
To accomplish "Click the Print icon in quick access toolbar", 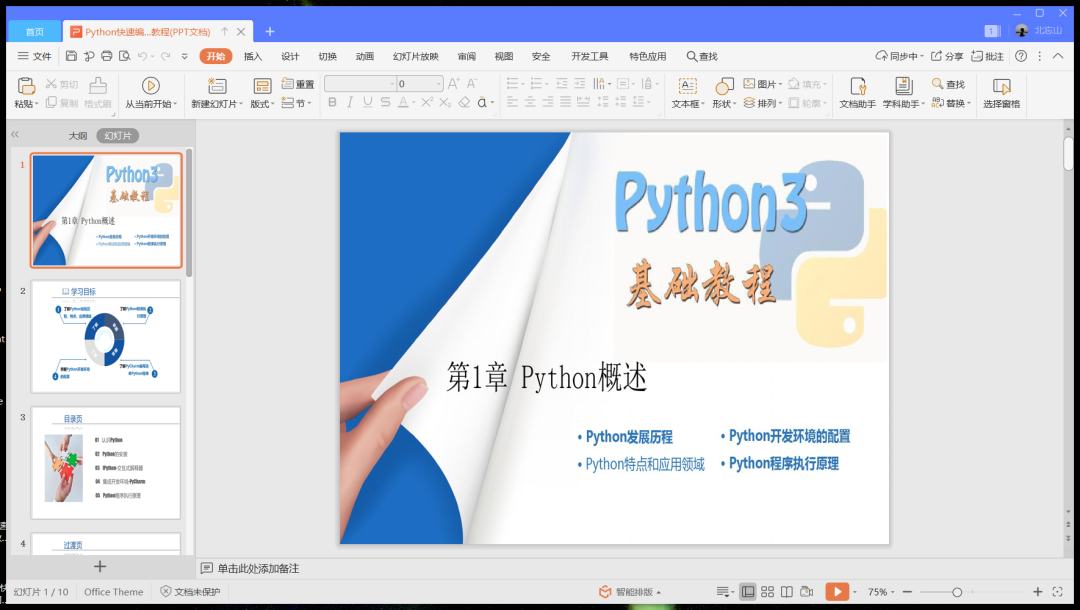I will point(106,56).
